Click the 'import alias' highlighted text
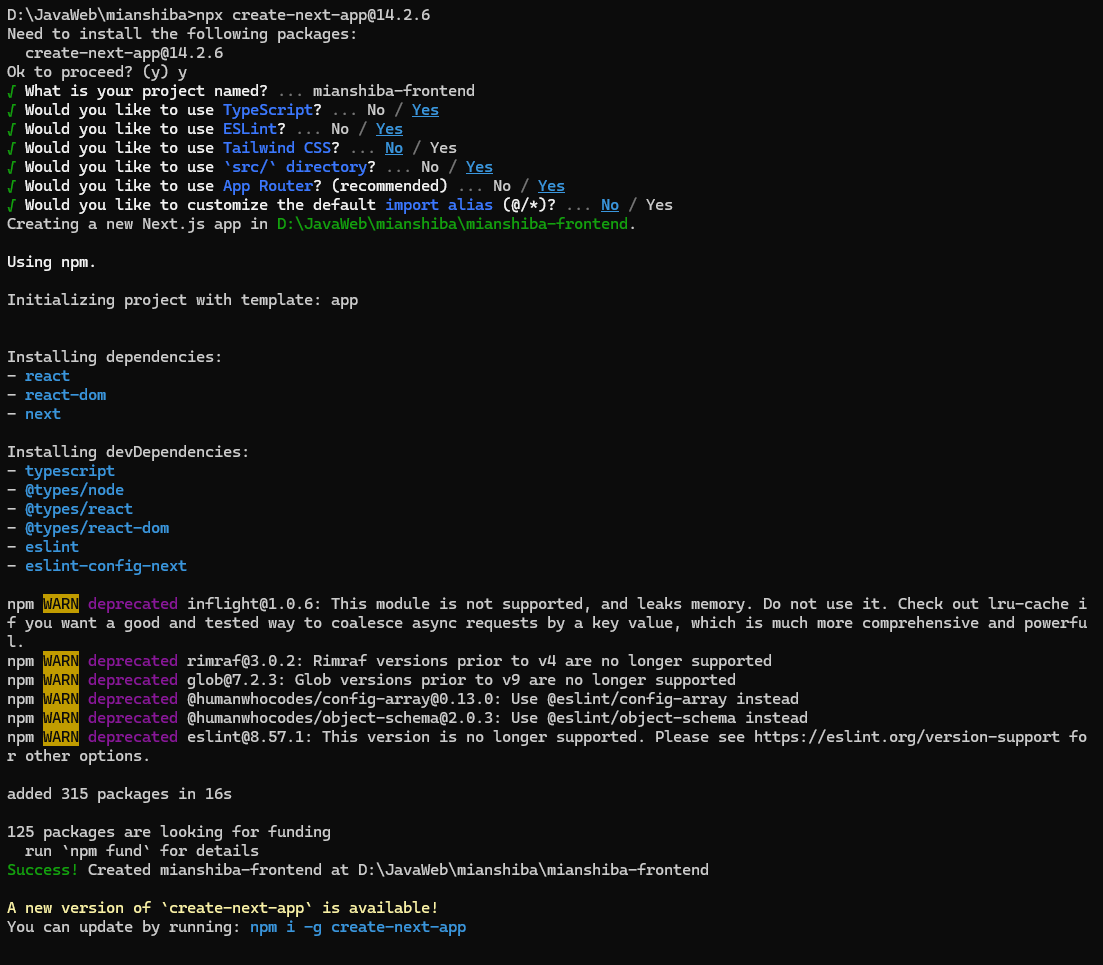Image resolution: width=1103 pixels, height=965 pixels. pos(439,205)
